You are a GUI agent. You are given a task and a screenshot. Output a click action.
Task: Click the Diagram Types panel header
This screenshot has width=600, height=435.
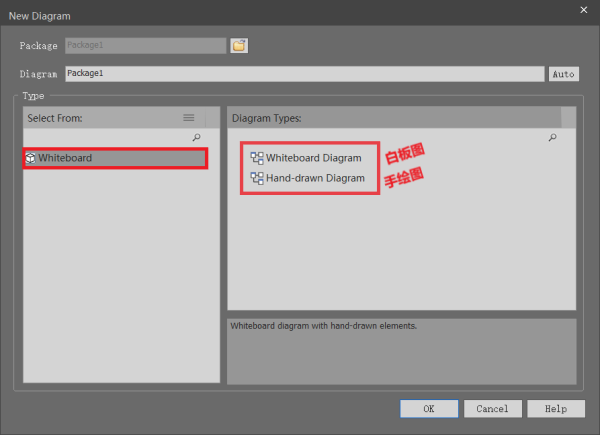400,118
